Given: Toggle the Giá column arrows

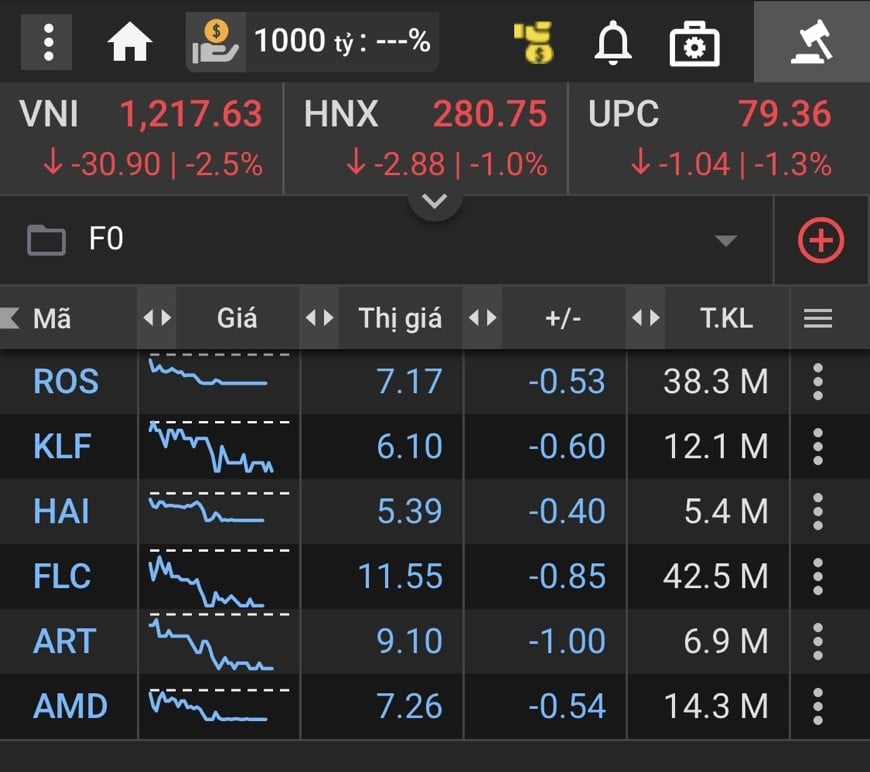Looking at the screenshot, I should [x=157, y=319].
